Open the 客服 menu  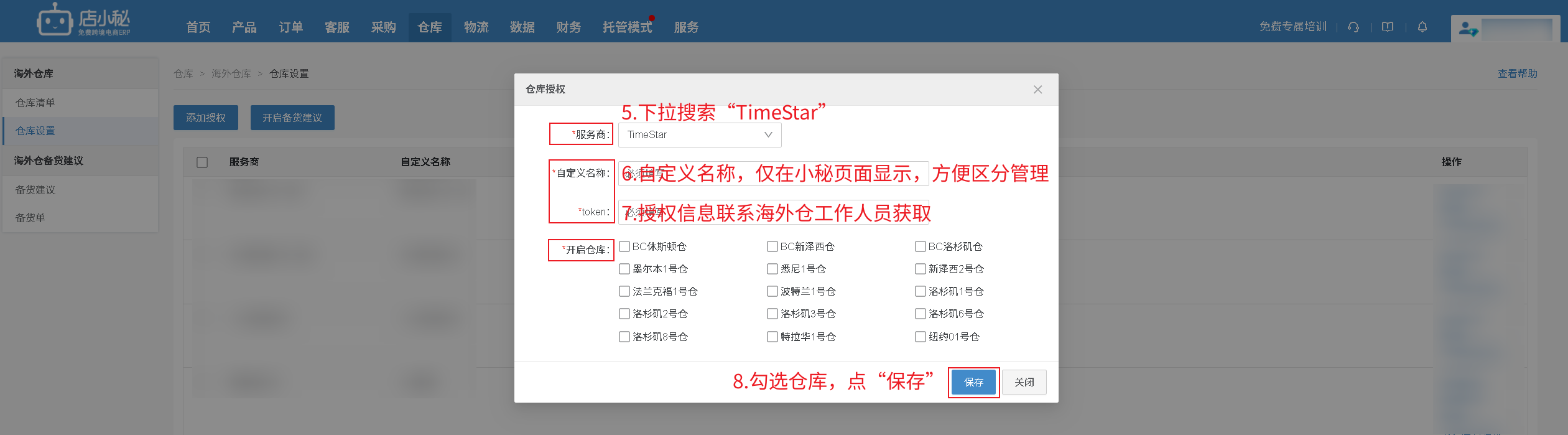337,27
